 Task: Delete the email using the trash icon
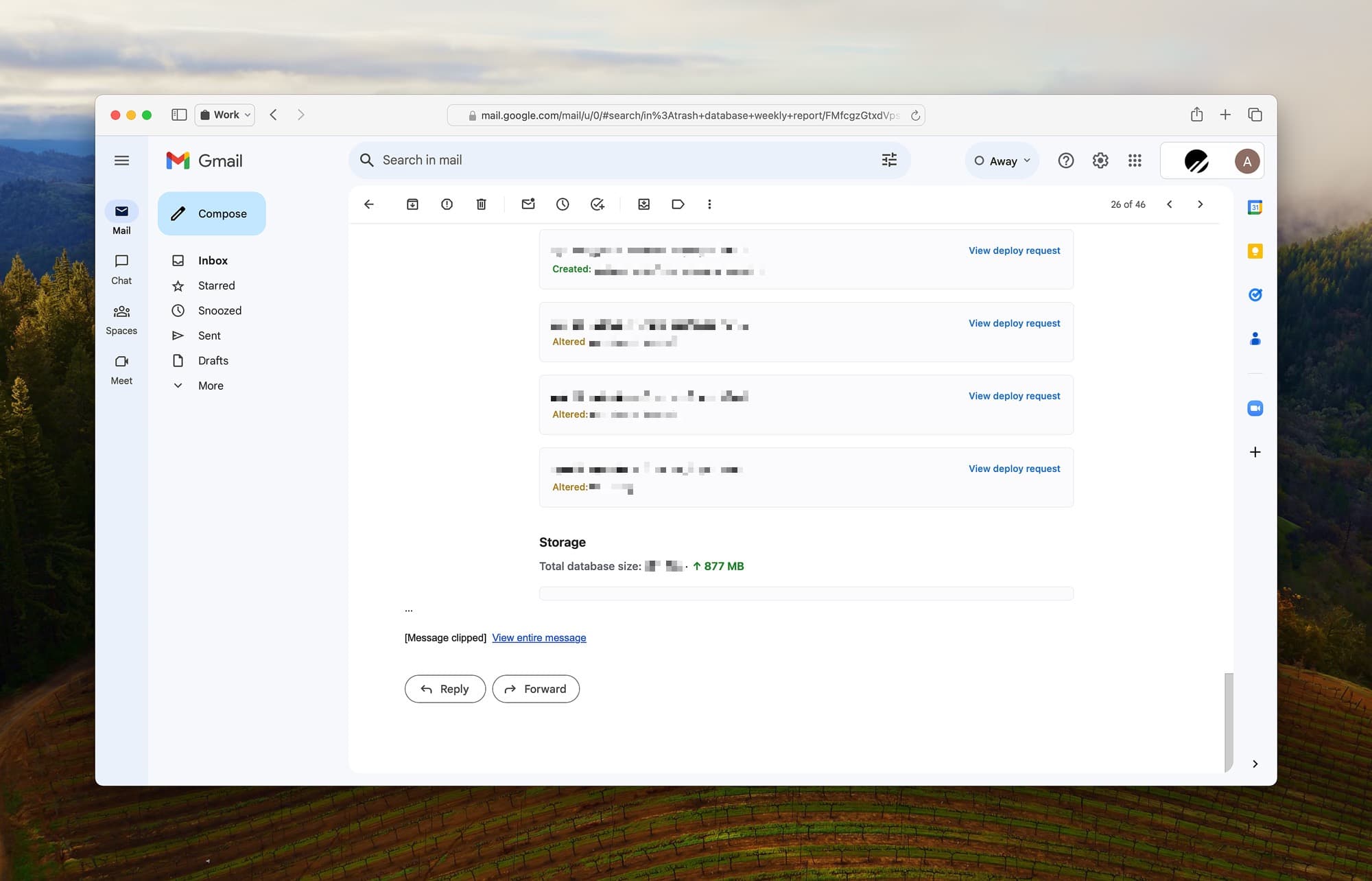pyautogui.click(x=481, y=204)
